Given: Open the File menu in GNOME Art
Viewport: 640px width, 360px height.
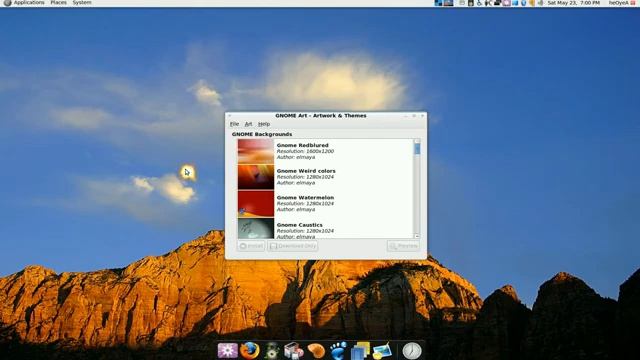Looking at the screenshot, I should tap(234, 124).
